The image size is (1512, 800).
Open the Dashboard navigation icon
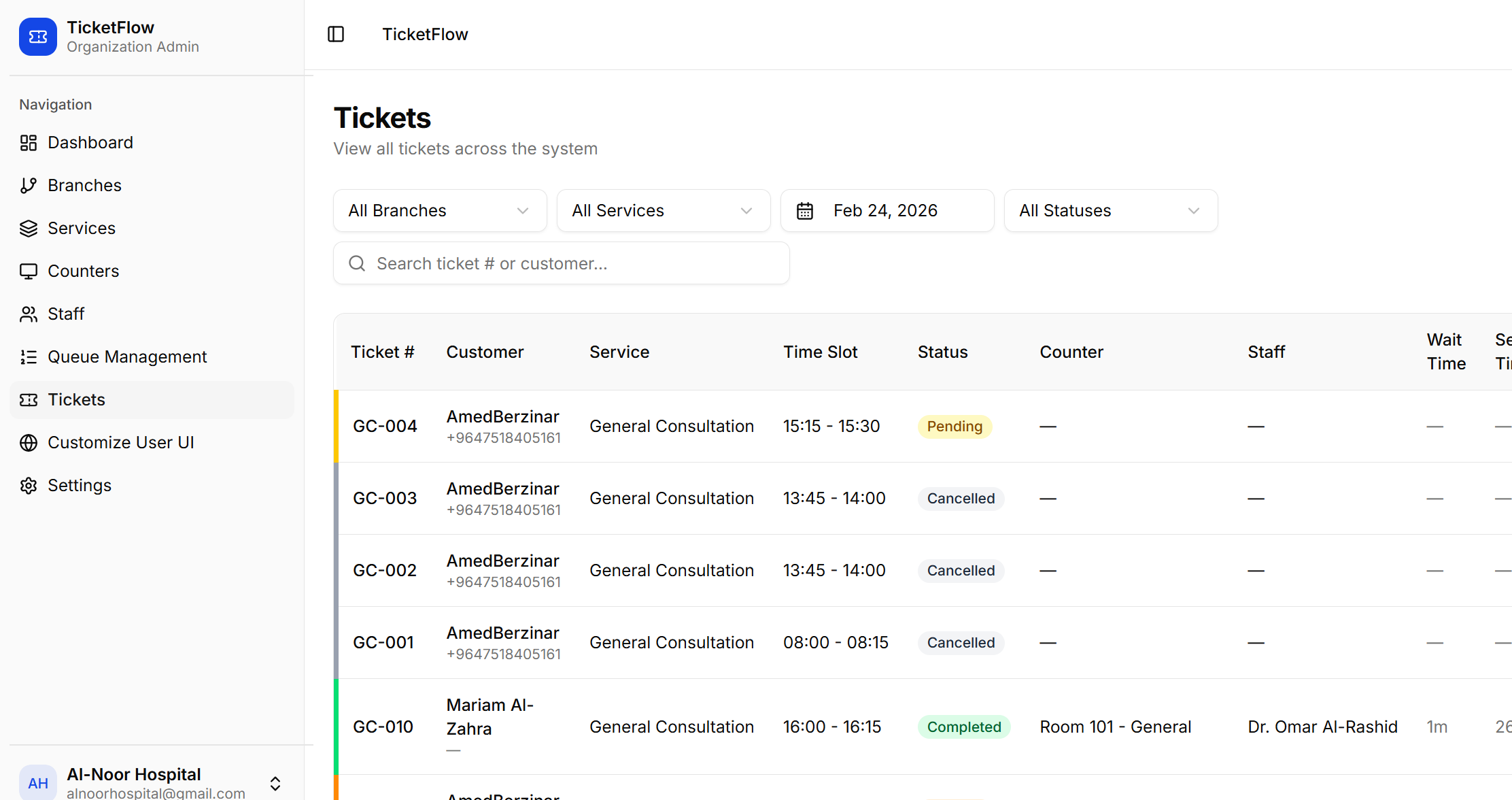pyautogui.click(x=28, y=142)
